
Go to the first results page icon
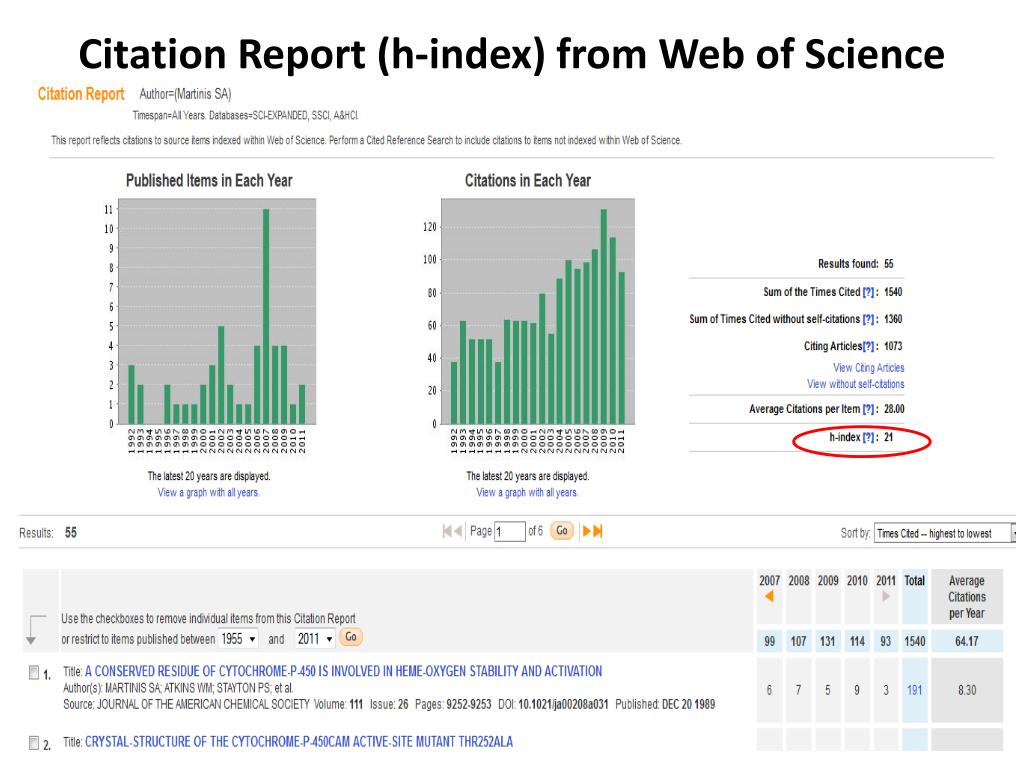(447, 532)
